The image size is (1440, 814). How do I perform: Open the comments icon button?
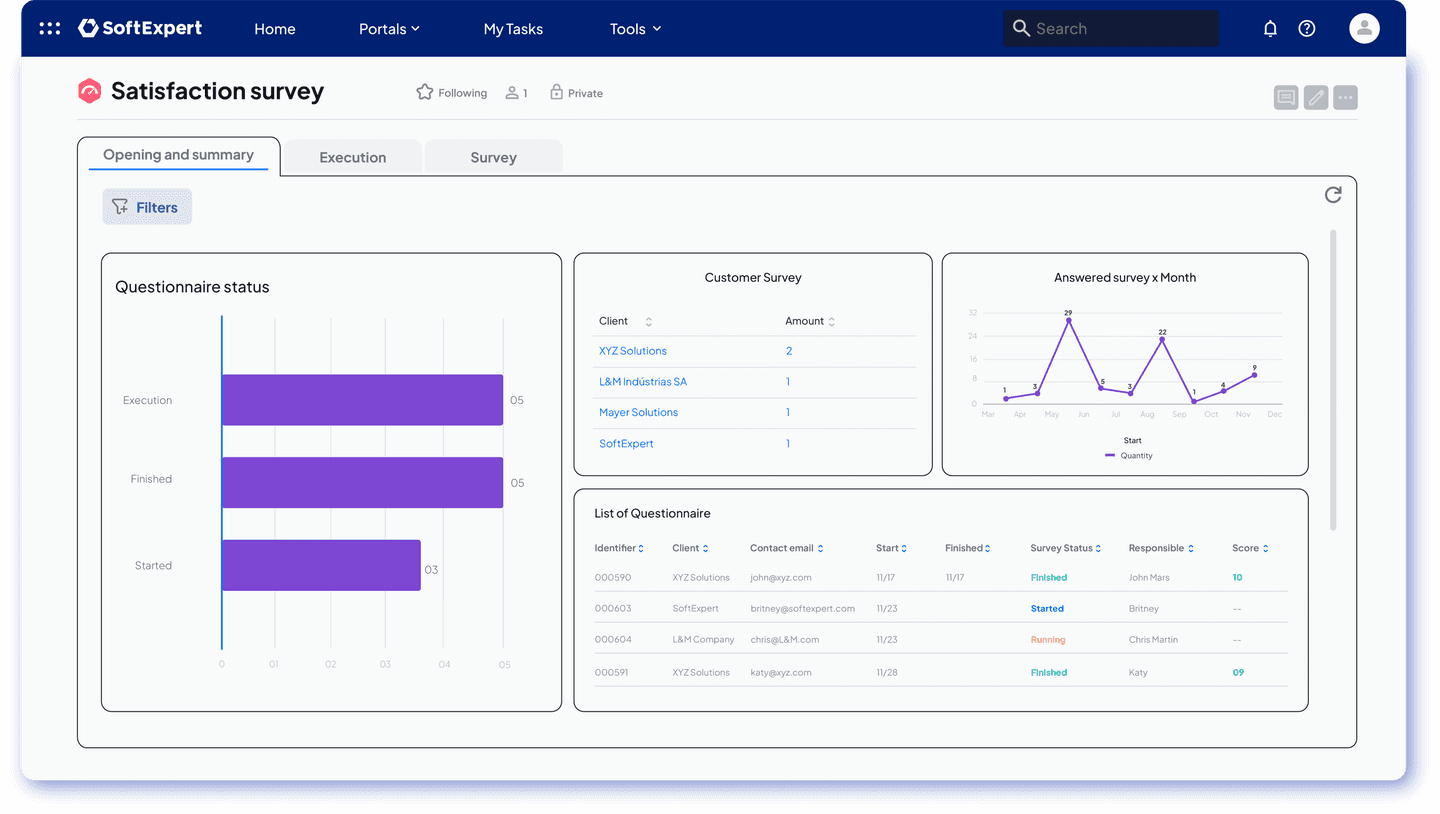[x=1286, y=97]
